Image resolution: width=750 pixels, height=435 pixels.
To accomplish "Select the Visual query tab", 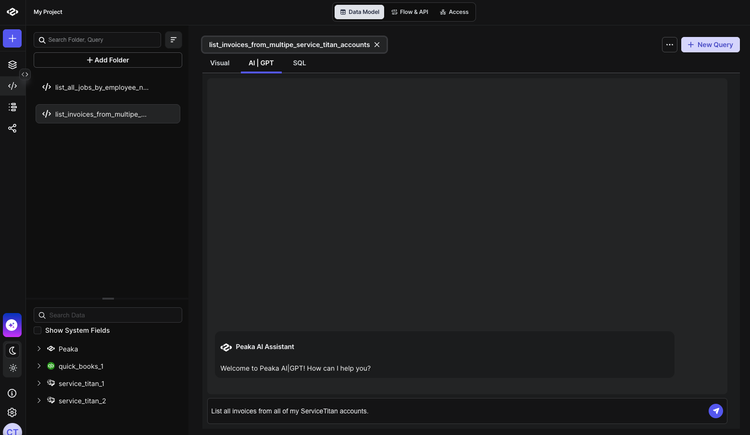I will click(220, 63).
